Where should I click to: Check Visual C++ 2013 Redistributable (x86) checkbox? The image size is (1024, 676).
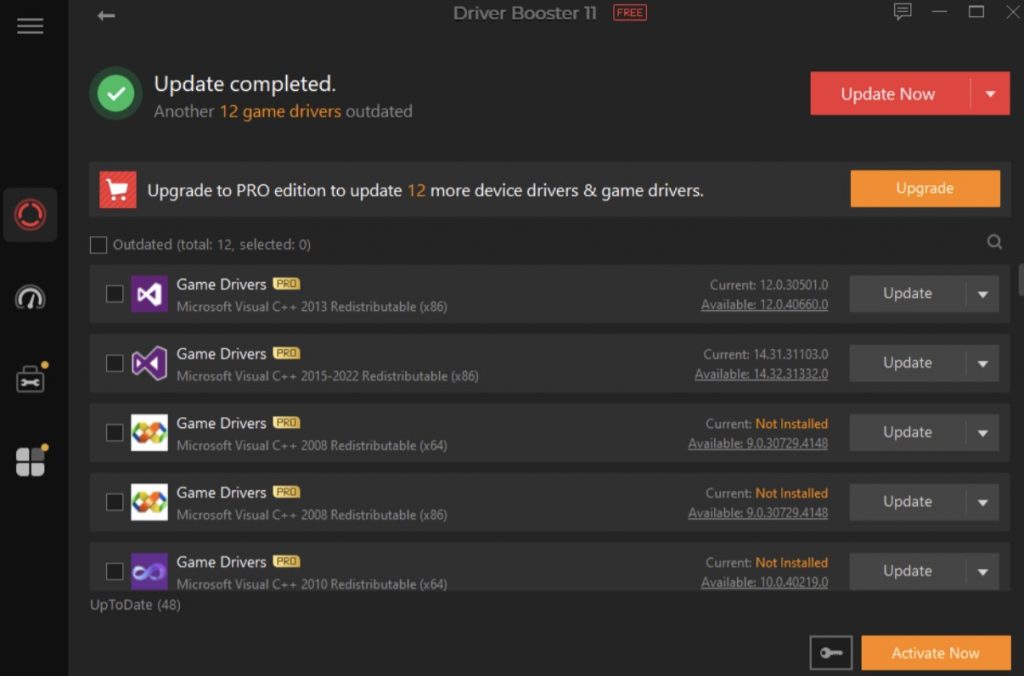[x=115, y=294]
